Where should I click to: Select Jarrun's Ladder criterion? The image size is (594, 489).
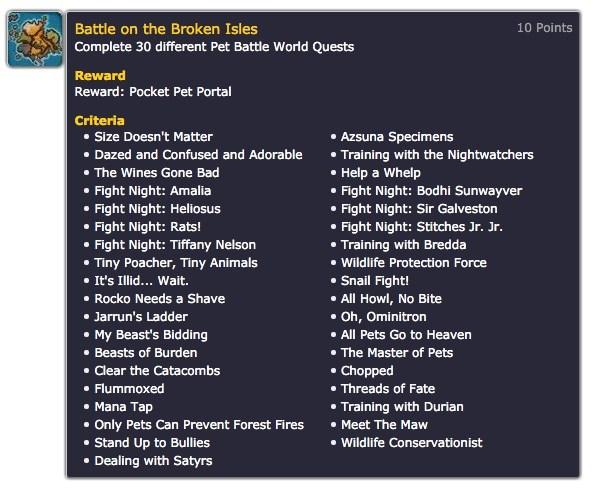(141, 317)
